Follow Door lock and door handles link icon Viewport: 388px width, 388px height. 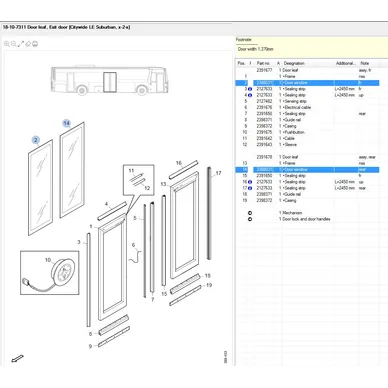(x=250, y=219)
